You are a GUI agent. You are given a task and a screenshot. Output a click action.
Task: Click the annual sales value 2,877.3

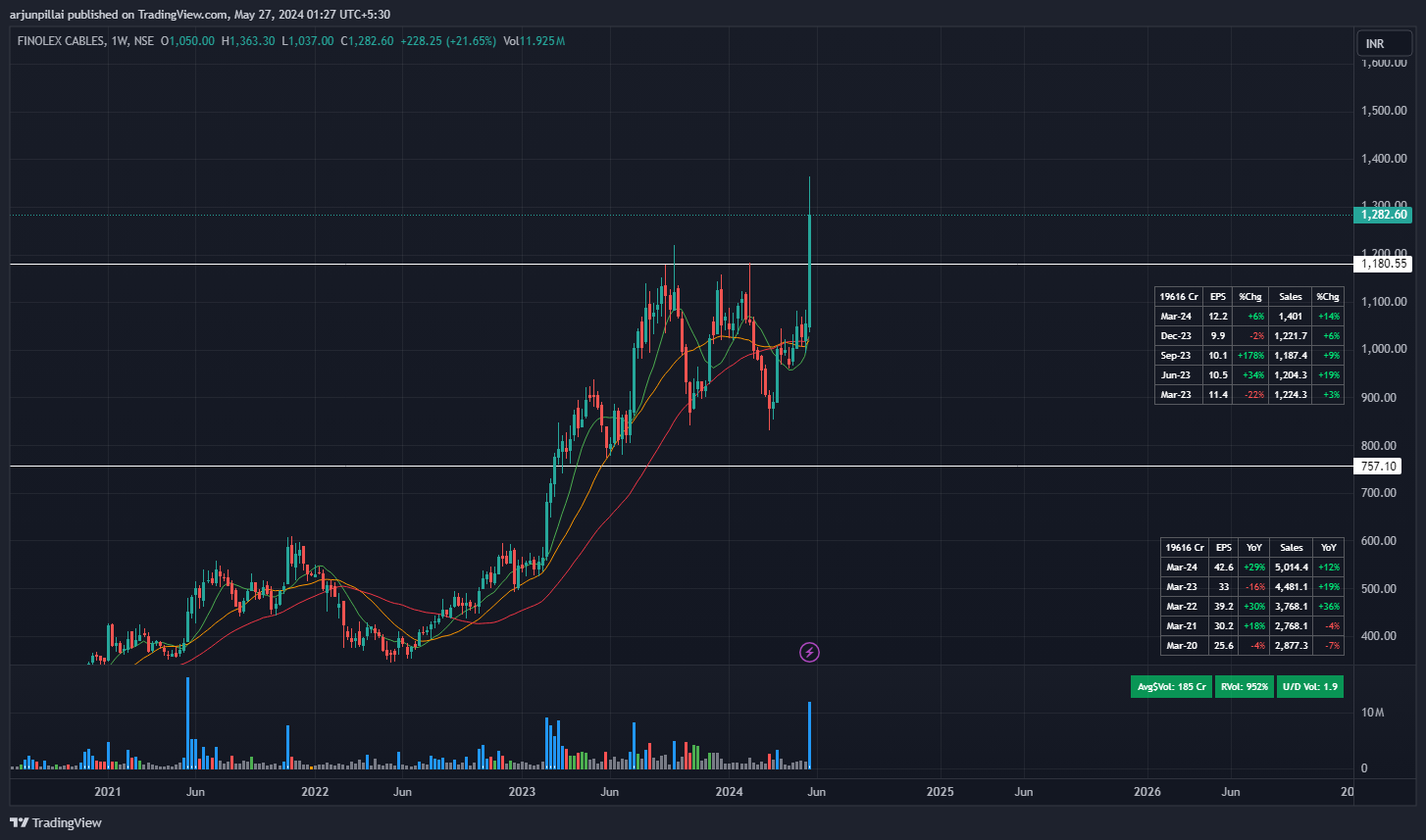pyautogui.click(x=1292, y=645)
